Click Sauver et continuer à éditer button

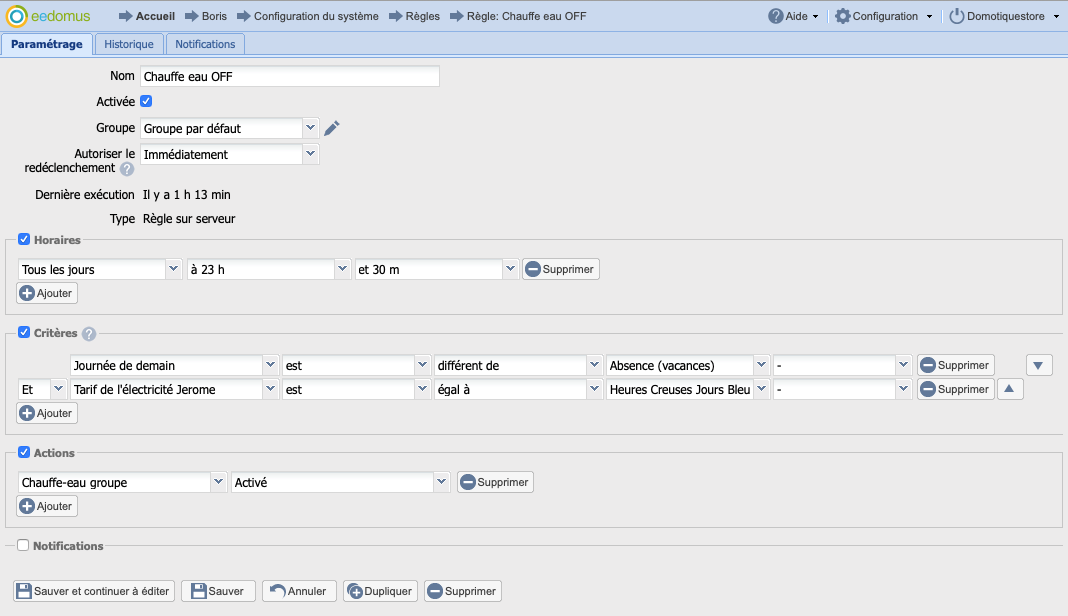click(x=95, y=591)
